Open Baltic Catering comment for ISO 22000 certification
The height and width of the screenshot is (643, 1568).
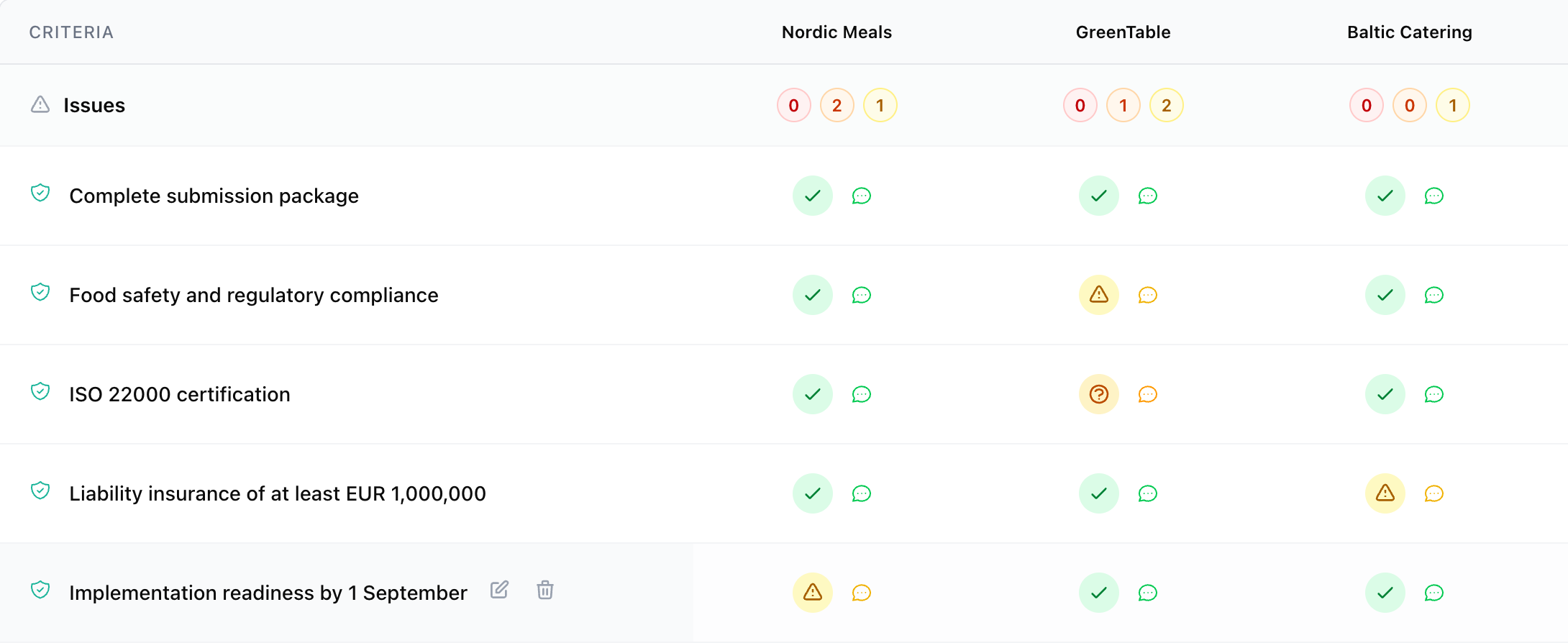click(x=1434, y=394)
